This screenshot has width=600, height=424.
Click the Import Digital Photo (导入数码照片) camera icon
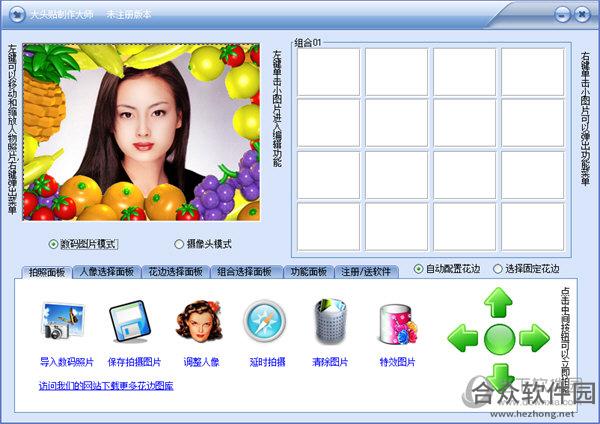tap(62, 321)
